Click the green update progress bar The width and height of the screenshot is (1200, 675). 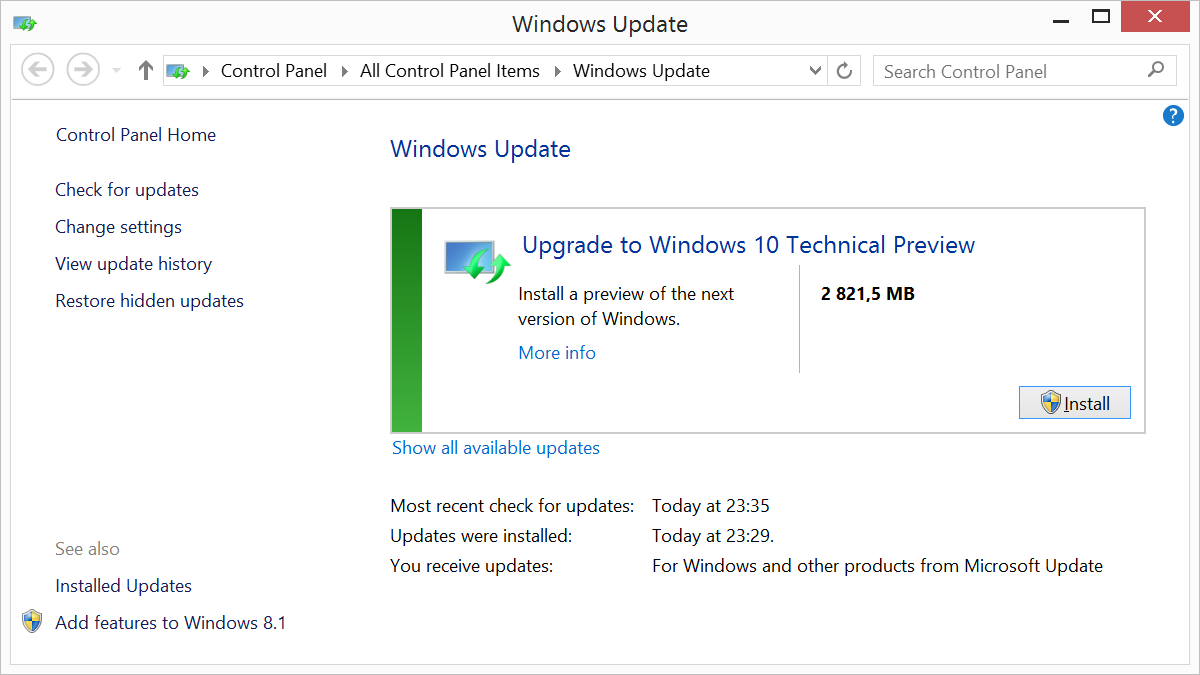click(x=404, y=320)
